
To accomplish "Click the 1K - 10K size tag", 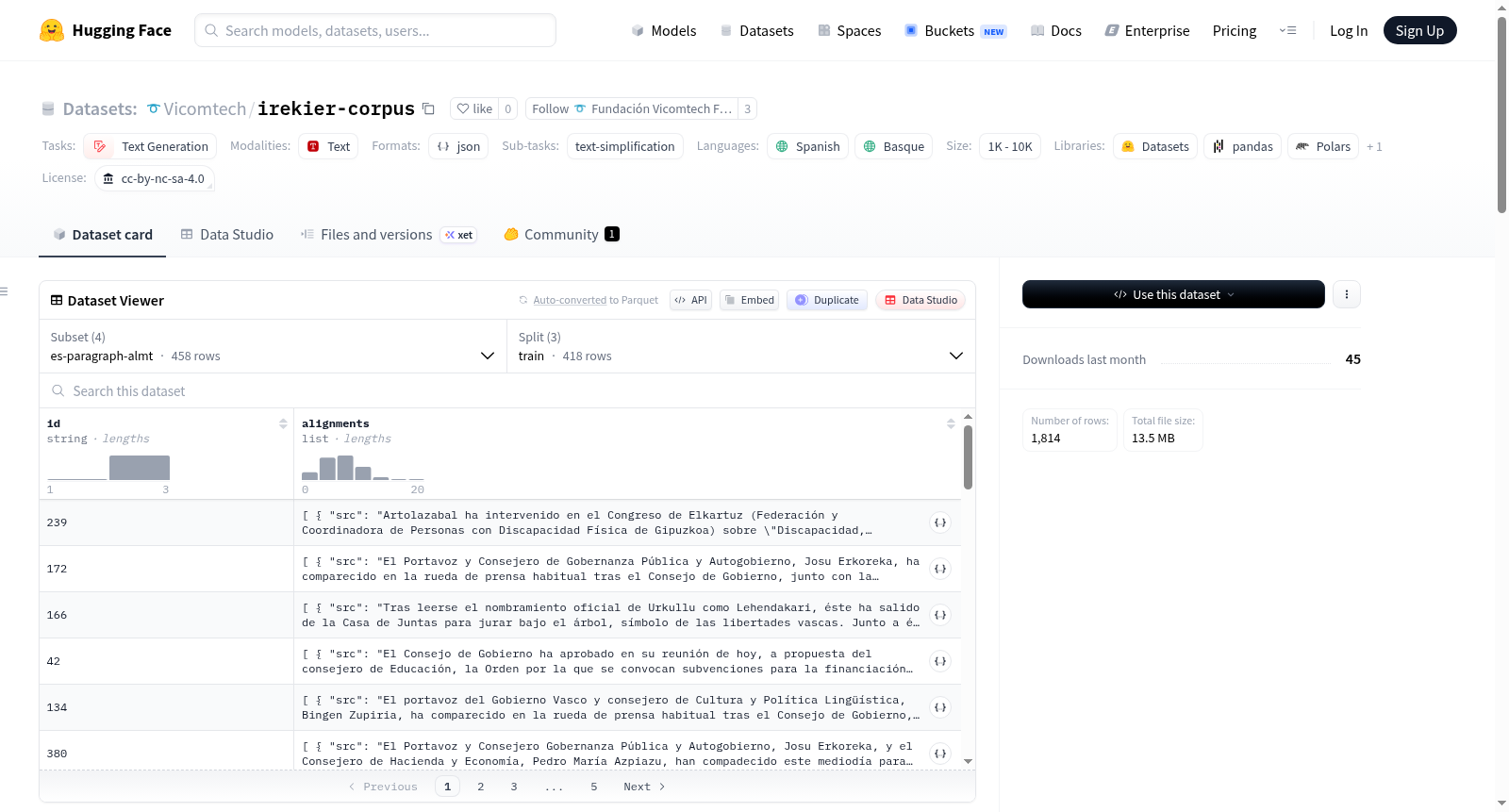I will 1010,146.
